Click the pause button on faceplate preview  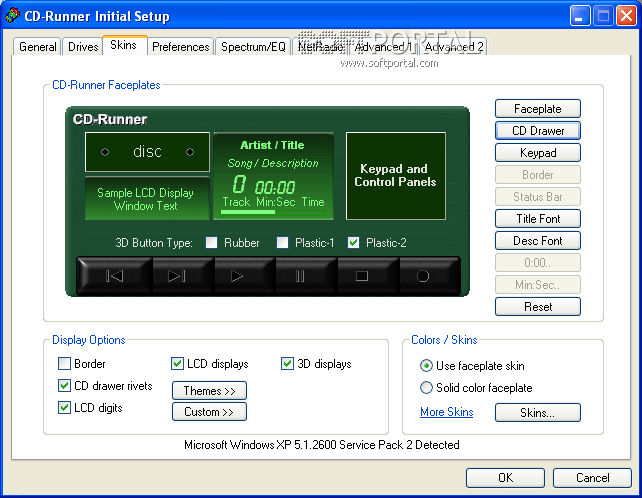pos(307,276)
